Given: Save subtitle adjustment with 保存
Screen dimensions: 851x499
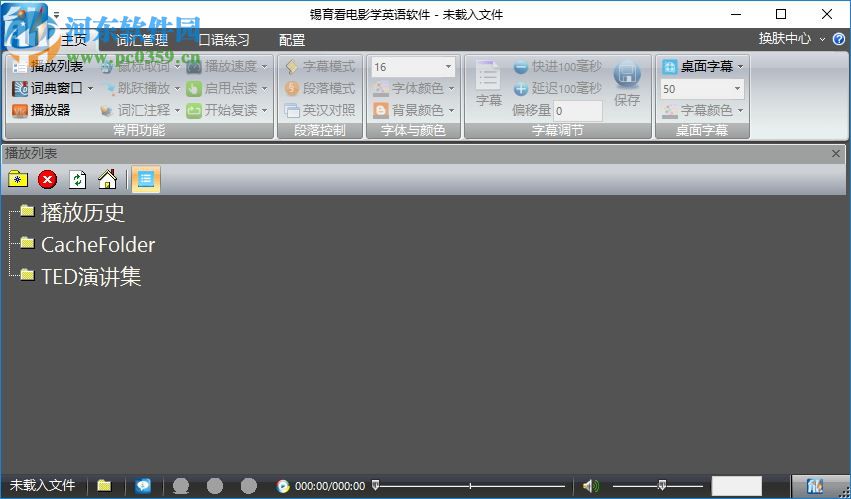Looking at the screenshot, I should [627, 83].
